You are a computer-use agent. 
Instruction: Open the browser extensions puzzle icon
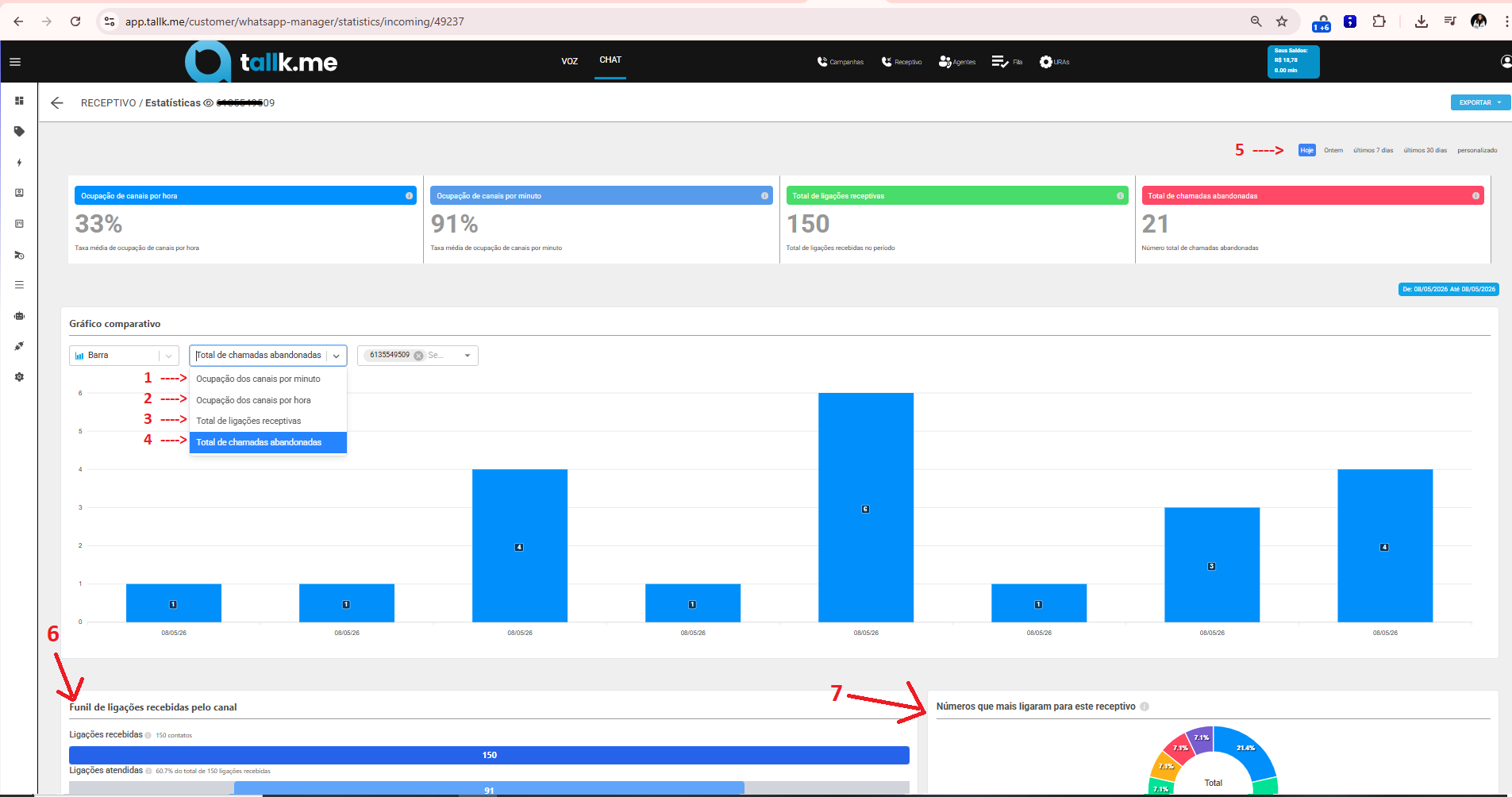1379,21
